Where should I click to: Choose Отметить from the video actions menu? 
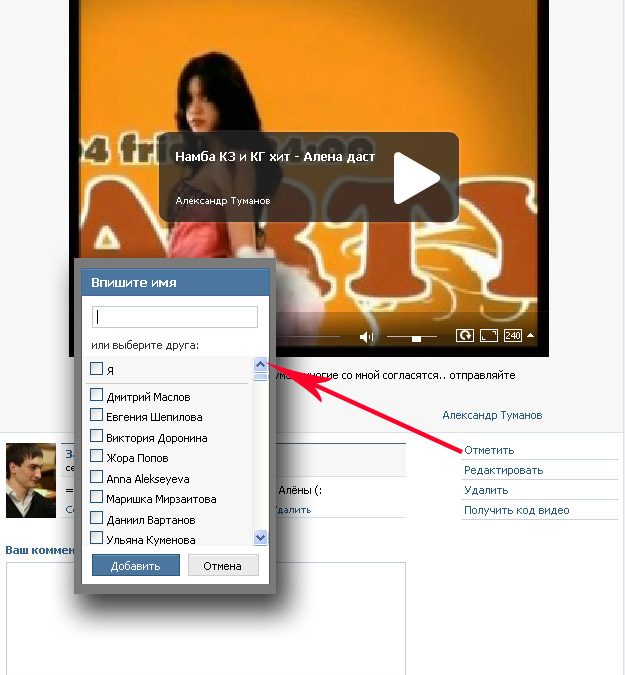click(x=489, y=450)
